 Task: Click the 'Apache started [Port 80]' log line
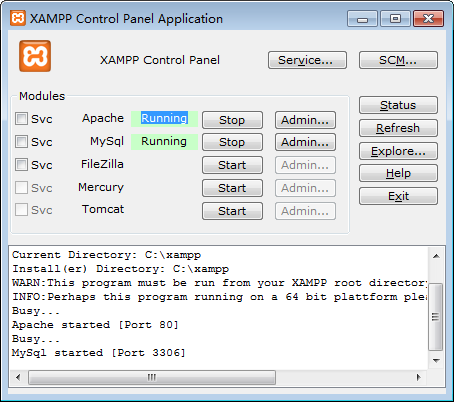pyautogui.click(x=95, y=325)
